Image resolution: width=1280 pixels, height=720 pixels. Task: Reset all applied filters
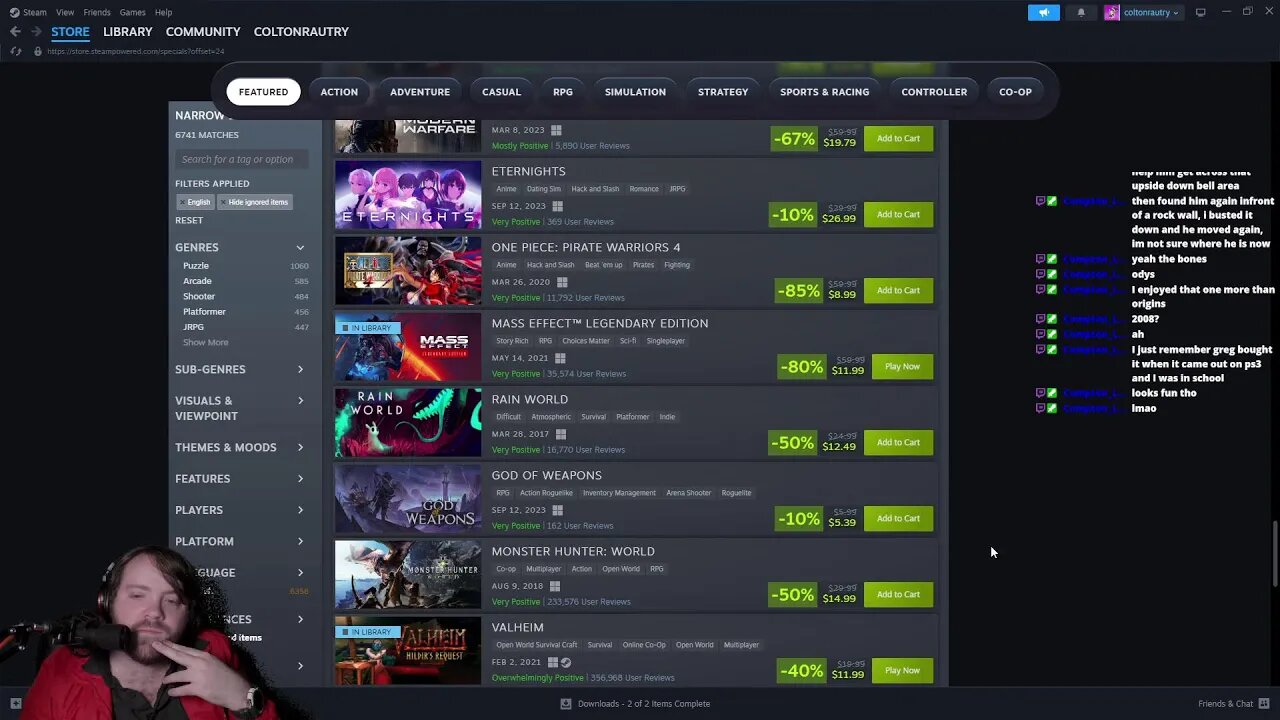[x=189, y=220]
